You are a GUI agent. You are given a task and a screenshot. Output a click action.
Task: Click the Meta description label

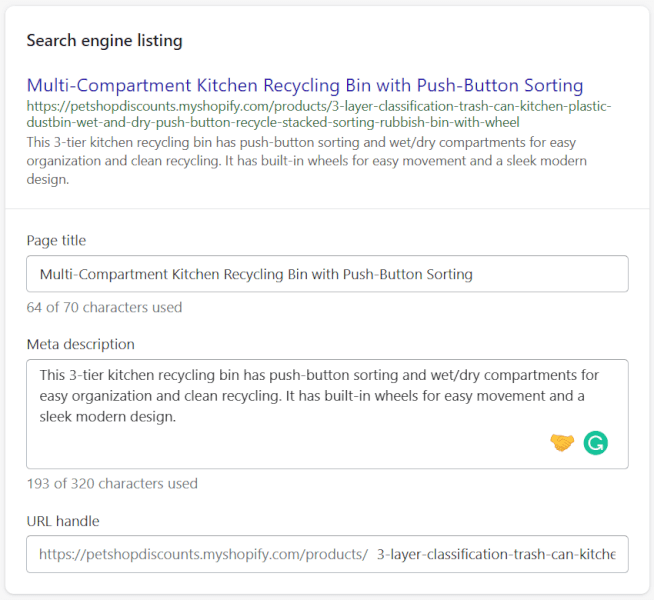[80, 344]
